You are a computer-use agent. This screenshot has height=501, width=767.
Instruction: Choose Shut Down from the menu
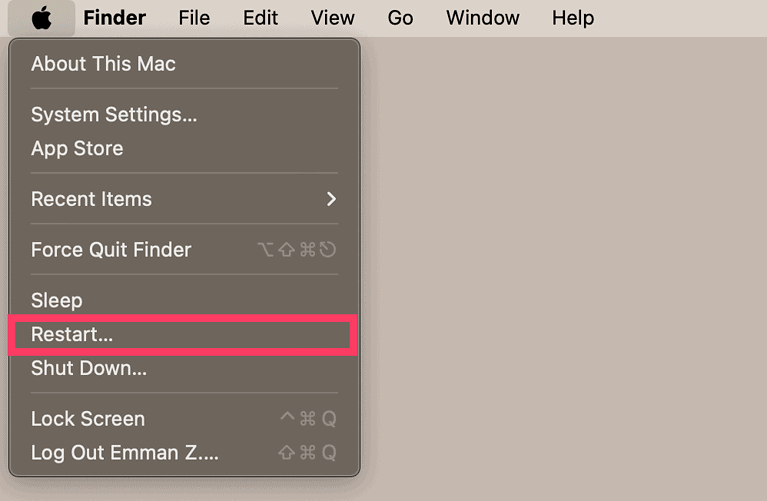click(89, 368)
